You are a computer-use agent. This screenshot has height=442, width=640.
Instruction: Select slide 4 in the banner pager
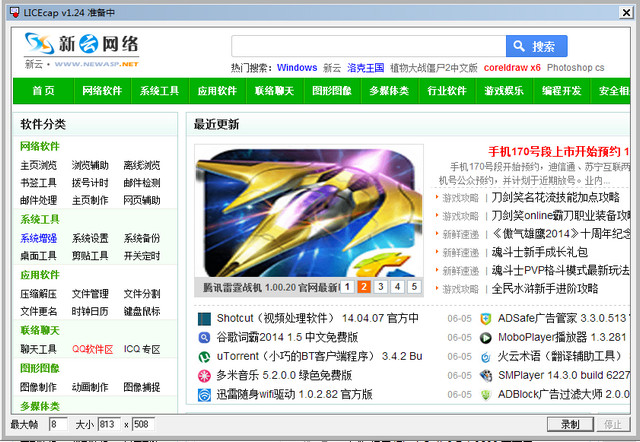397,287
